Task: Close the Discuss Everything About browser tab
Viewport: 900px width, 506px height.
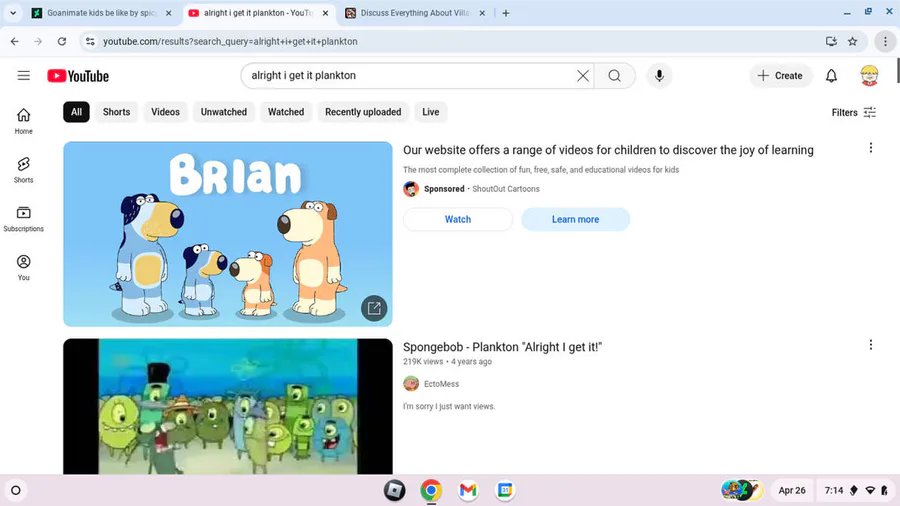Action: (x=482, y=13)
